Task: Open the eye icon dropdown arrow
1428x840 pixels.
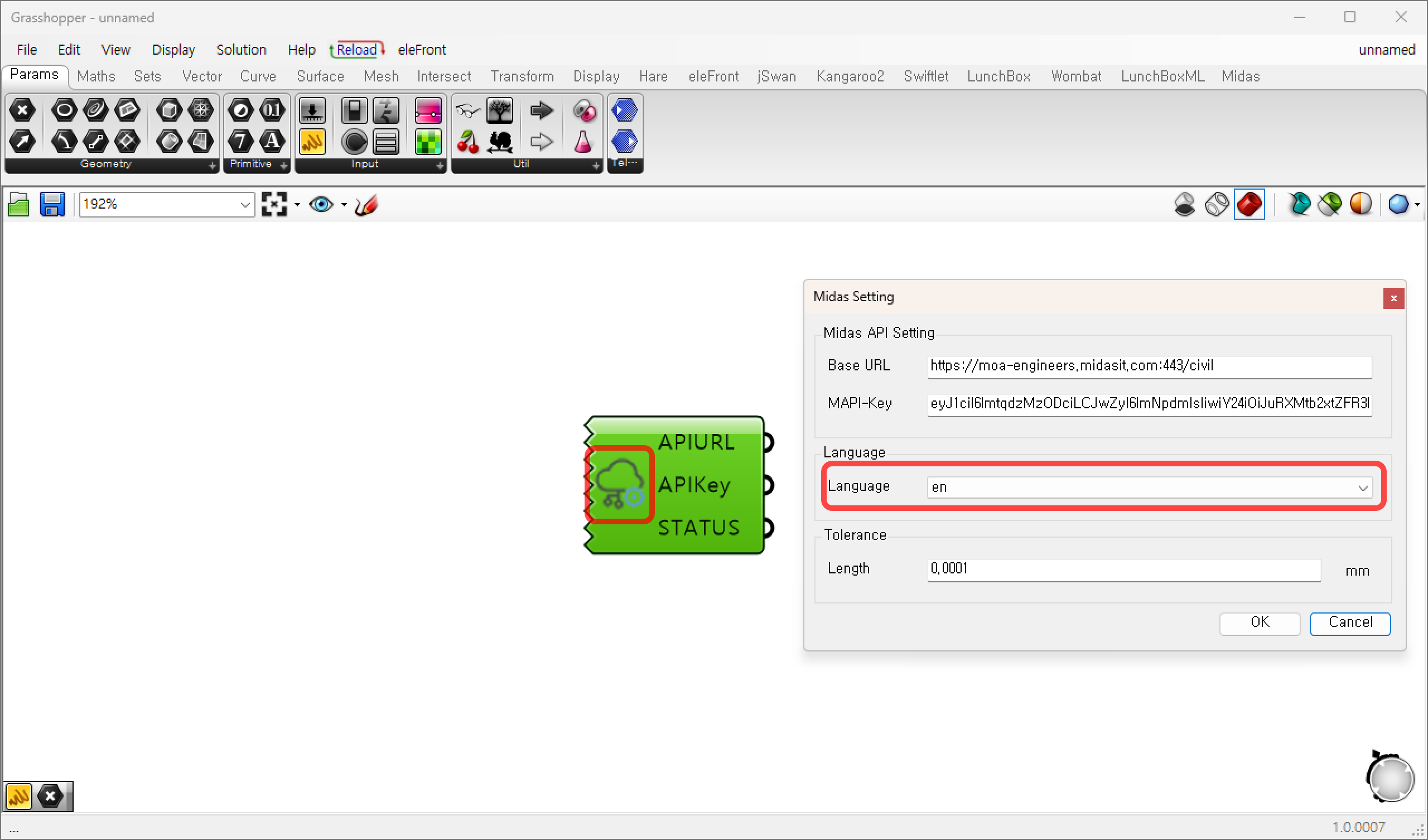Action: [344, 205]
